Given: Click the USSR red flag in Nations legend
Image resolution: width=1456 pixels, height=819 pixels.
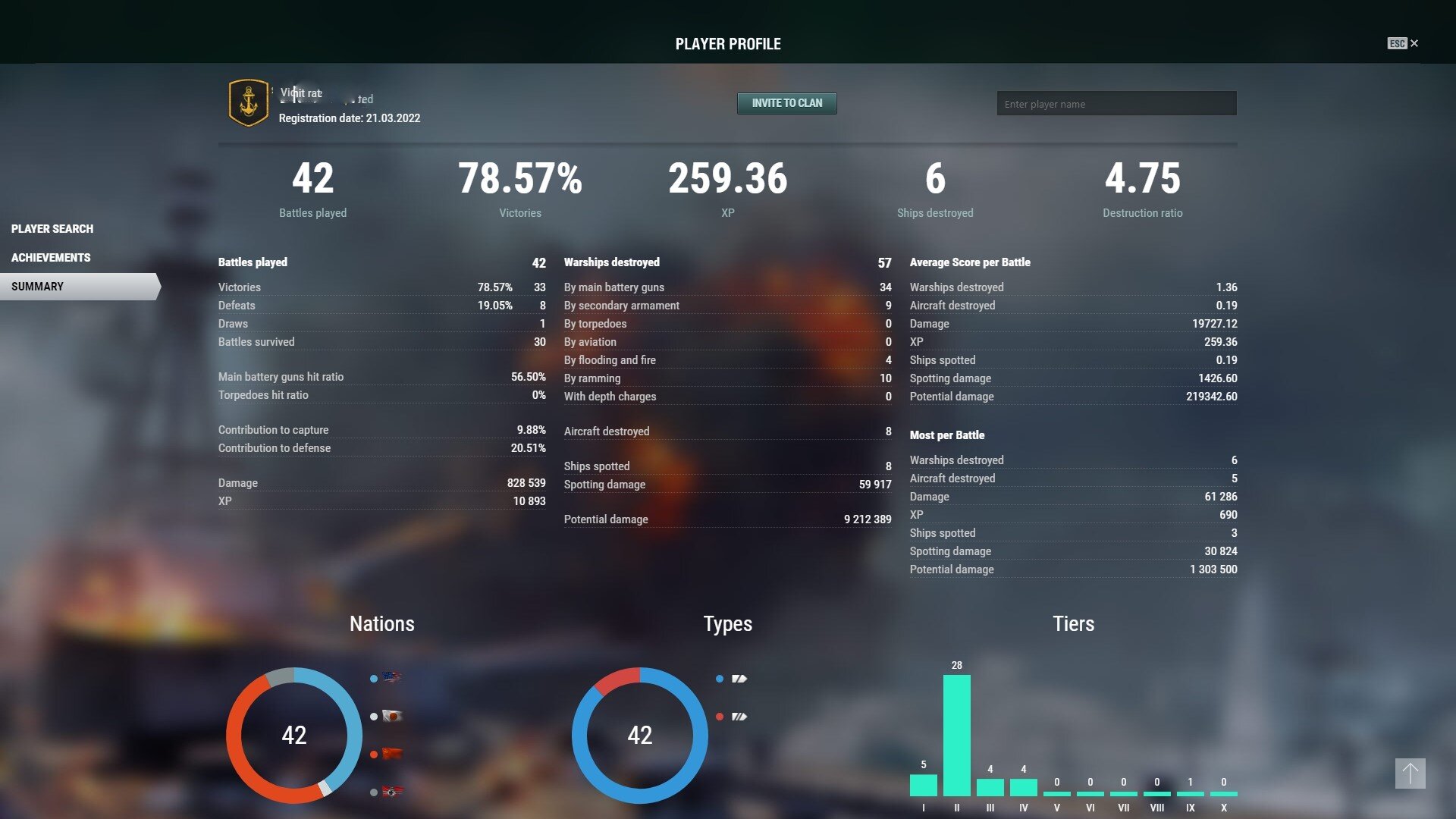Looking at the screenshot, I should [x=391, y=754].
